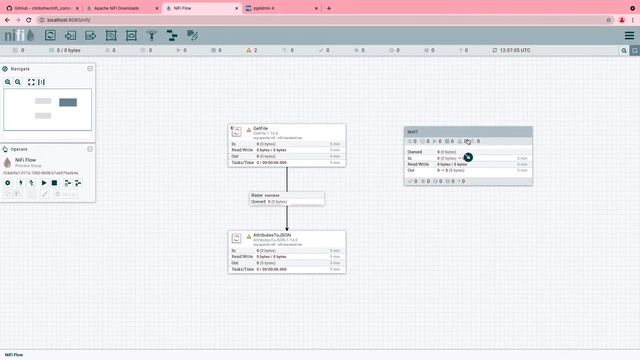Image resolution: width=640 pixels, height=360 pixels.
Task: Click the Remote Process Group toolbar icon
Action: (131, 36)
